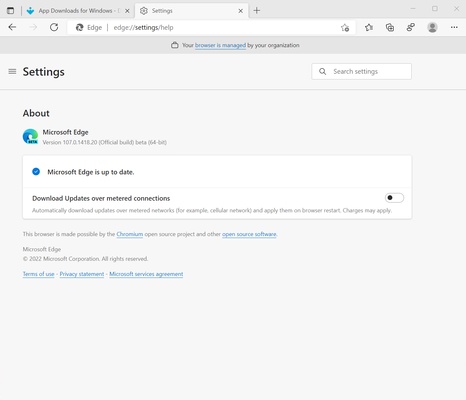
Task: Click the managed briefcase icon
Action: pos(175,45)
